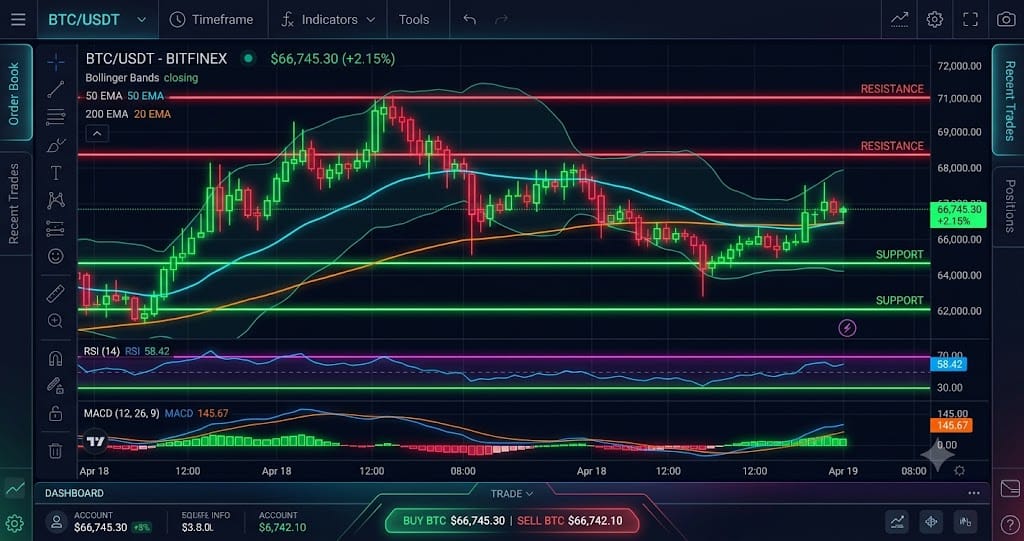Select the Bollinger Bands indicator label

[x=123, y=78]
